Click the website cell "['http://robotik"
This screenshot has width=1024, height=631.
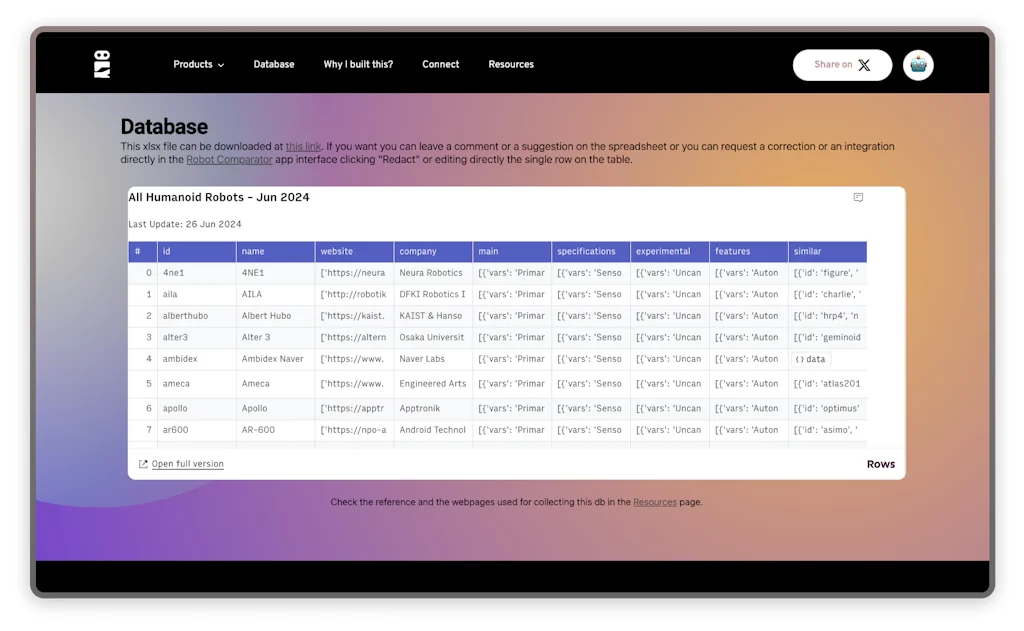coord(355,295)
